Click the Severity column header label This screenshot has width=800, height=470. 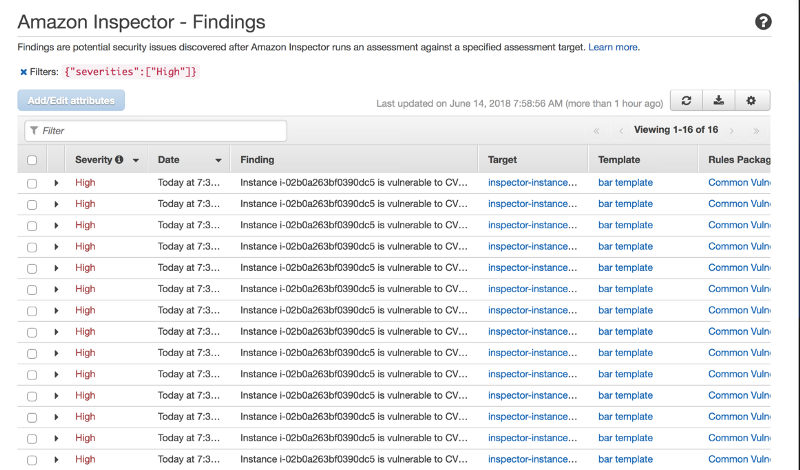pyautogui.click(x=93, y=160)
